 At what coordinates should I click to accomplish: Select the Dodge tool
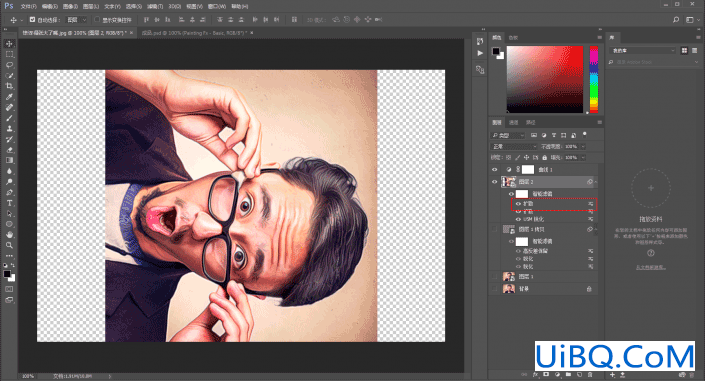pos(9,182)
